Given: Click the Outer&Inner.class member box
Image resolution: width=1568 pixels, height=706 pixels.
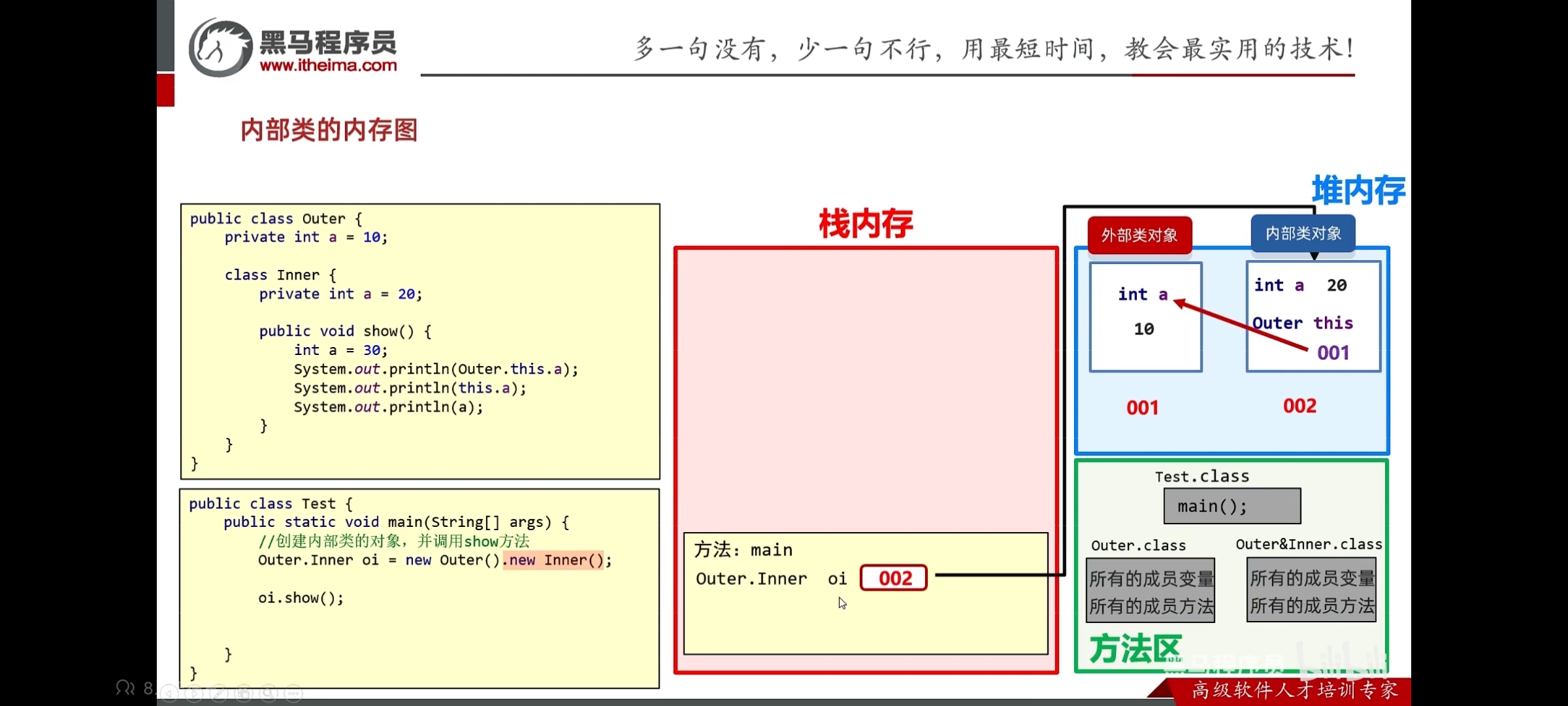Looking at the screenshot, I should [x=1311, y=590].
